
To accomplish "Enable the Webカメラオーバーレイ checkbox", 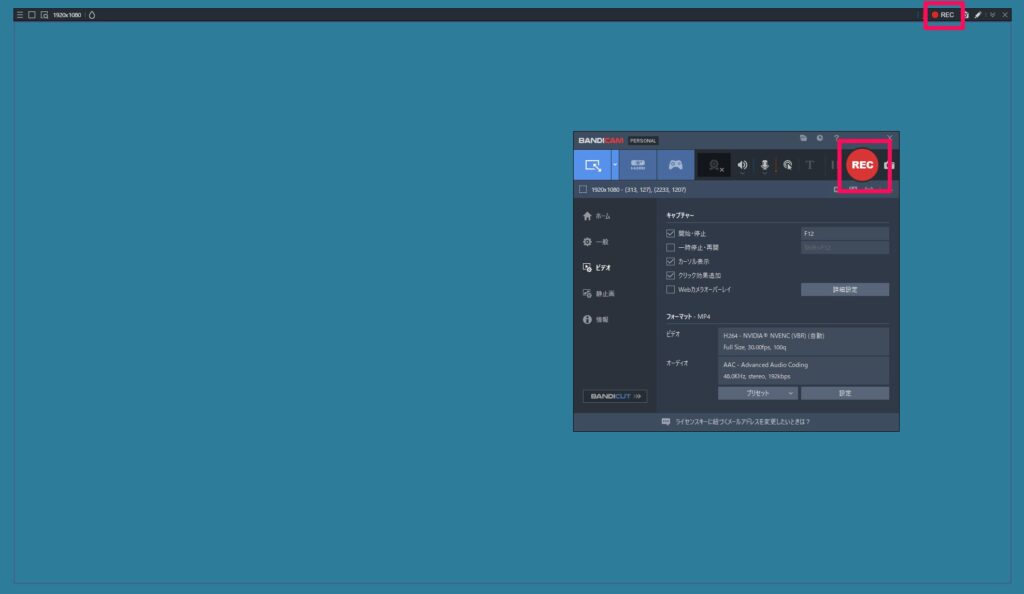I will click(671, 289).
